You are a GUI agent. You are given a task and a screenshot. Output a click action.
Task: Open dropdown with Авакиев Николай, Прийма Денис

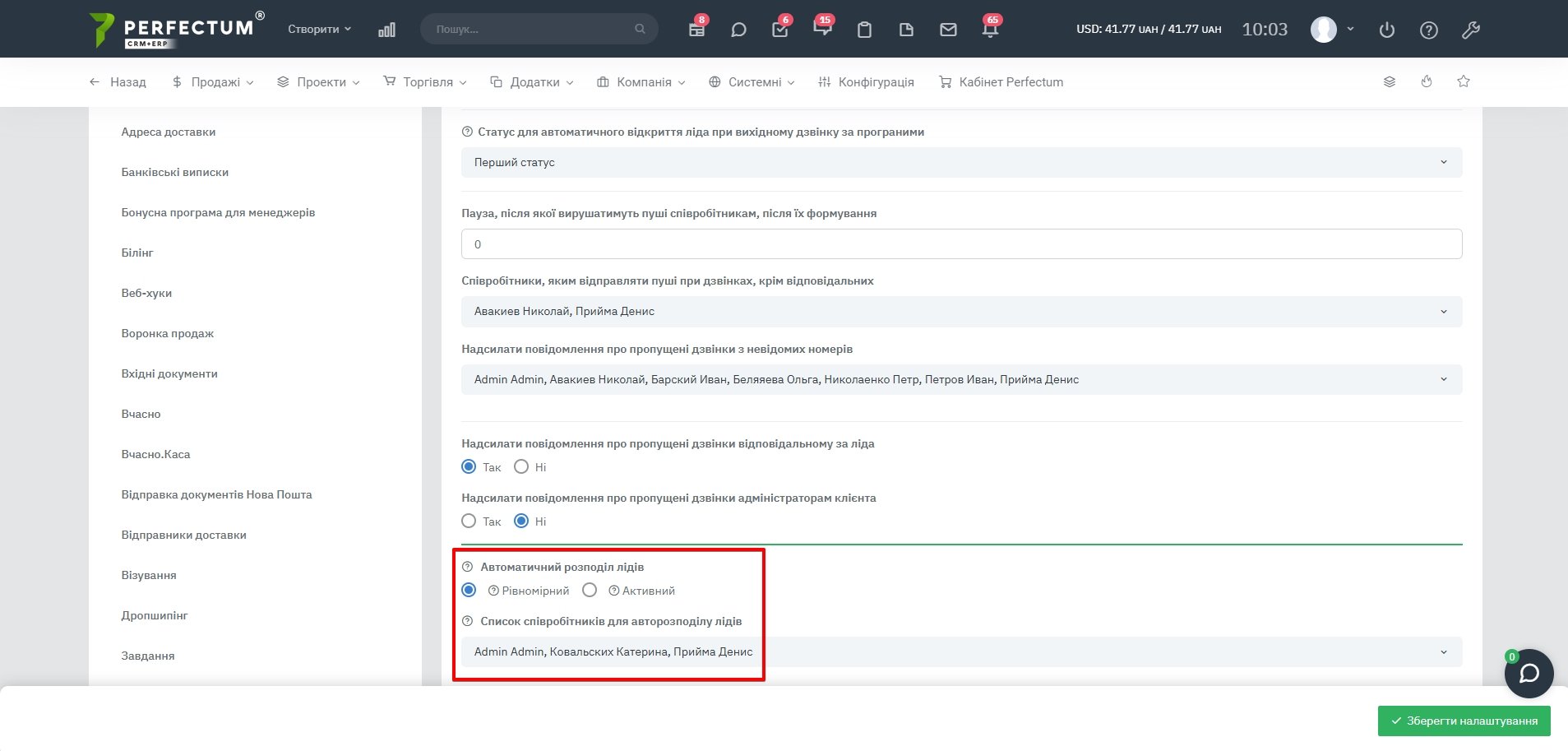(x=961, y=311)
